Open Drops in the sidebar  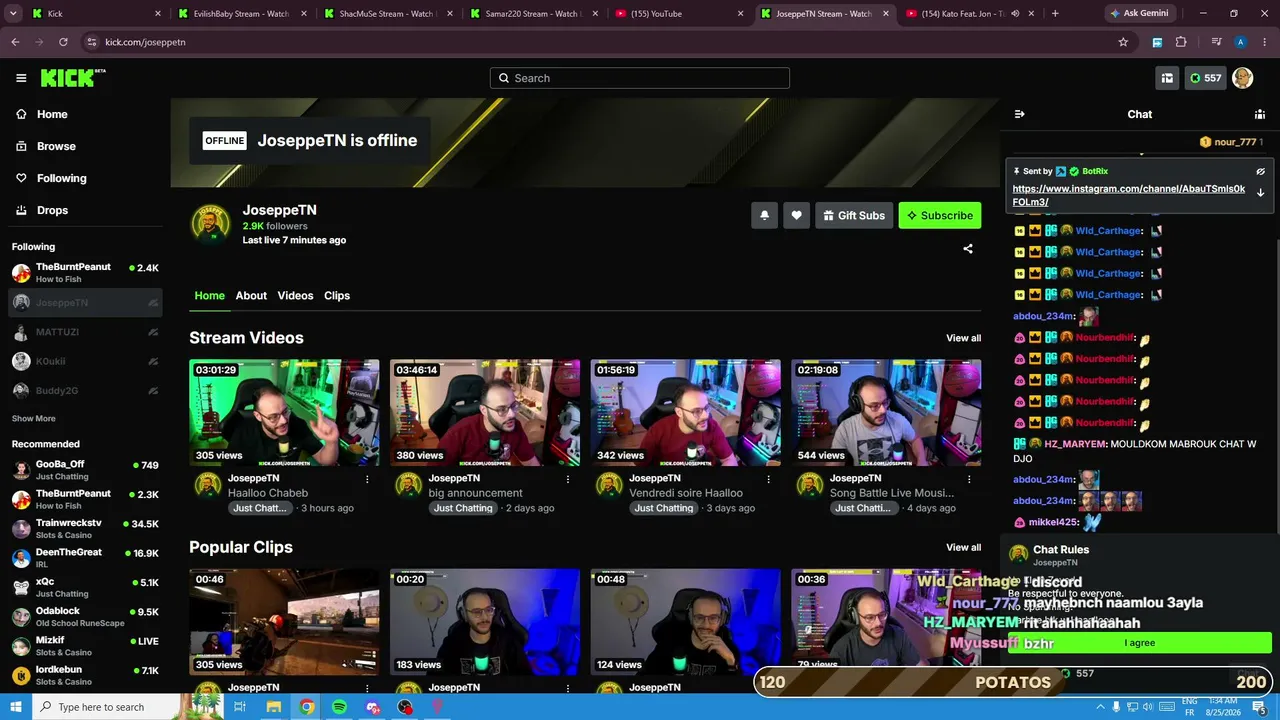point(85,210)
